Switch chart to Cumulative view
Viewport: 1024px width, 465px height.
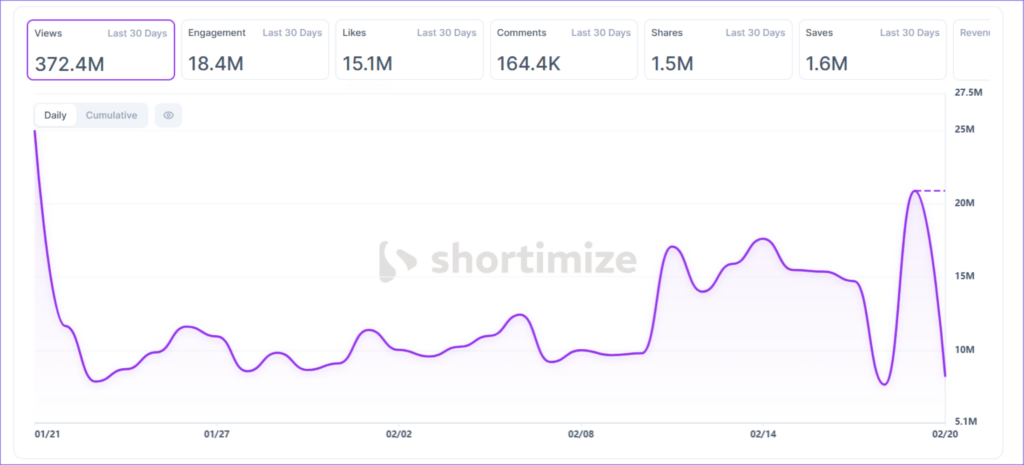[111, 115]
